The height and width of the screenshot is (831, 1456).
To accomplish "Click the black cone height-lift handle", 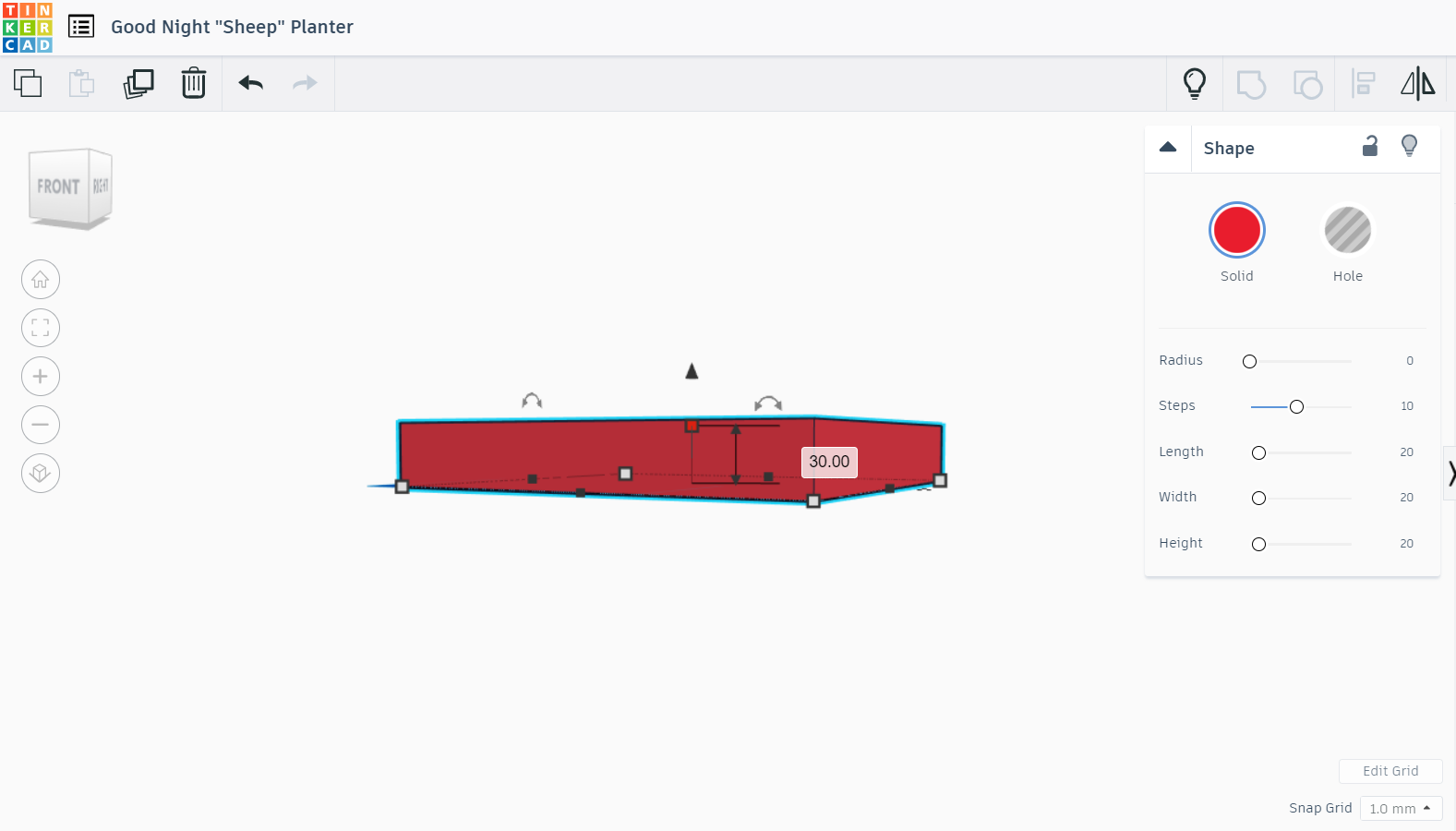I will tap(692, 371).
